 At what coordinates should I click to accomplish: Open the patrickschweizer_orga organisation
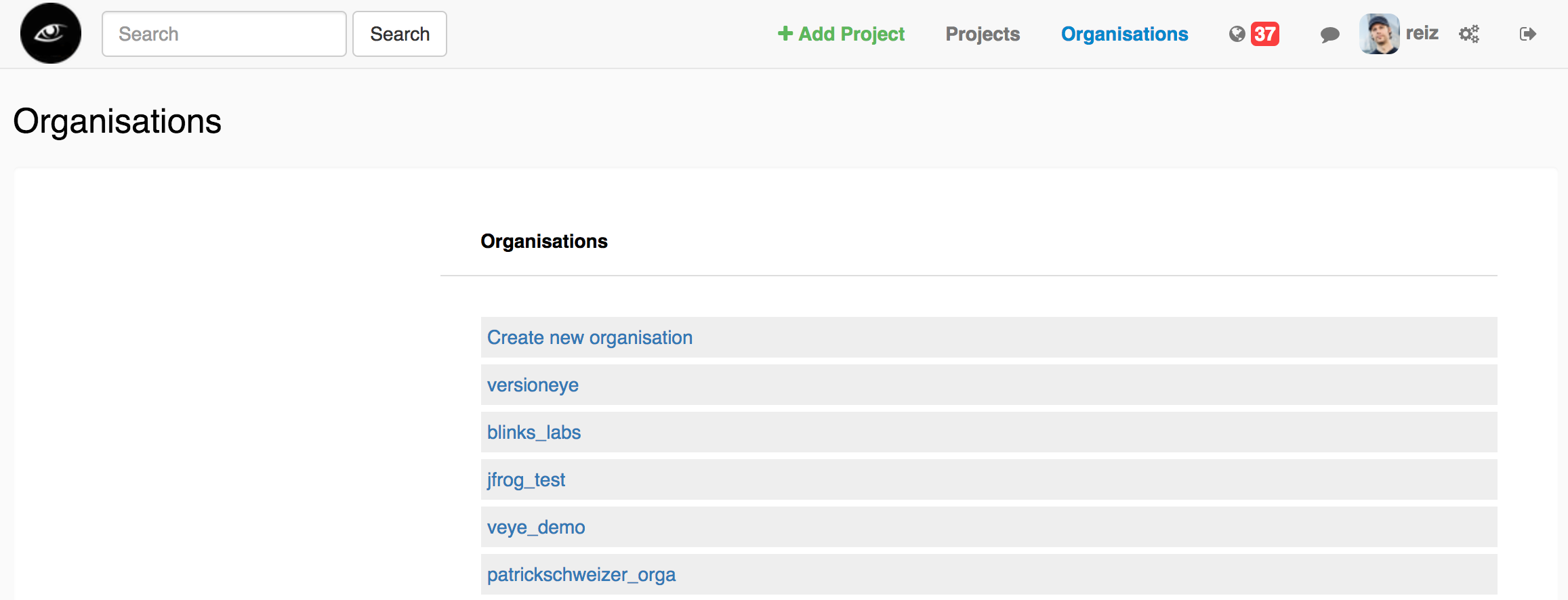[581, 574]
